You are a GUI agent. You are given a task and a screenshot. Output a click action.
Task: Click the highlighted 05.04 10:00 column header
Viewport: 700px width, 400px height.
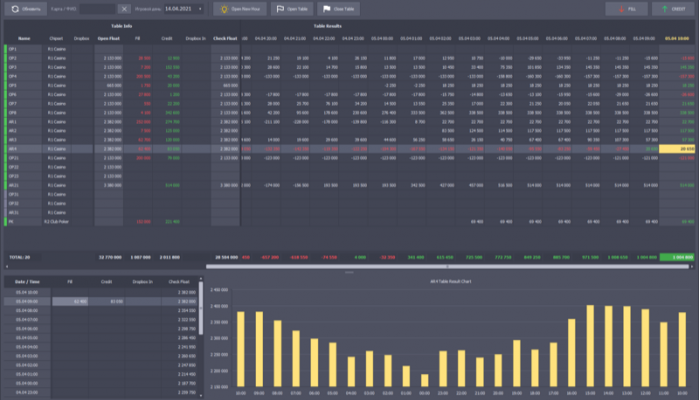coord(676,37)
